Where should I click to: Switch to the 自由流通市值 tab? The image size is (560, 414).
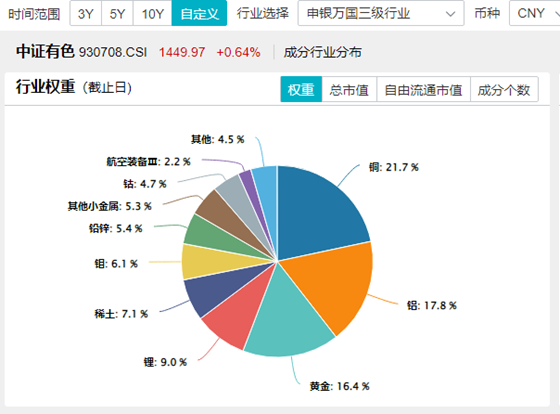tap(424, 89)
